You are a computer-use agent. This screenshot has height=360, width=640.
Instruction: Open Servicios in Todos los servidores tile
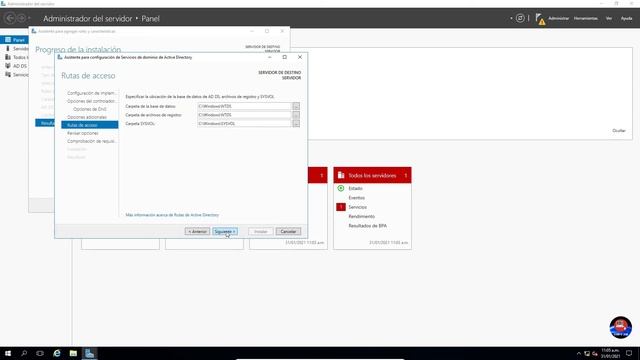358,207
